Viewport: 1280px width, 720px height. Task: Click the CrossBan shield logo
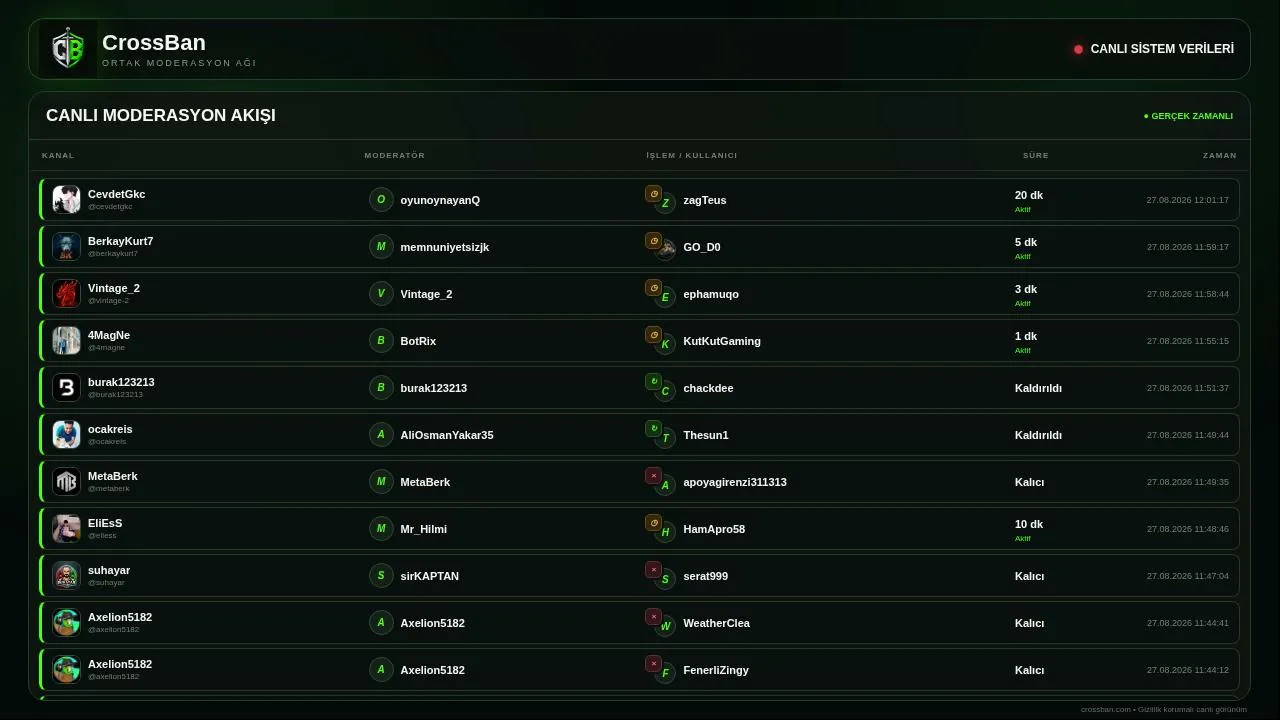point(68,49)
